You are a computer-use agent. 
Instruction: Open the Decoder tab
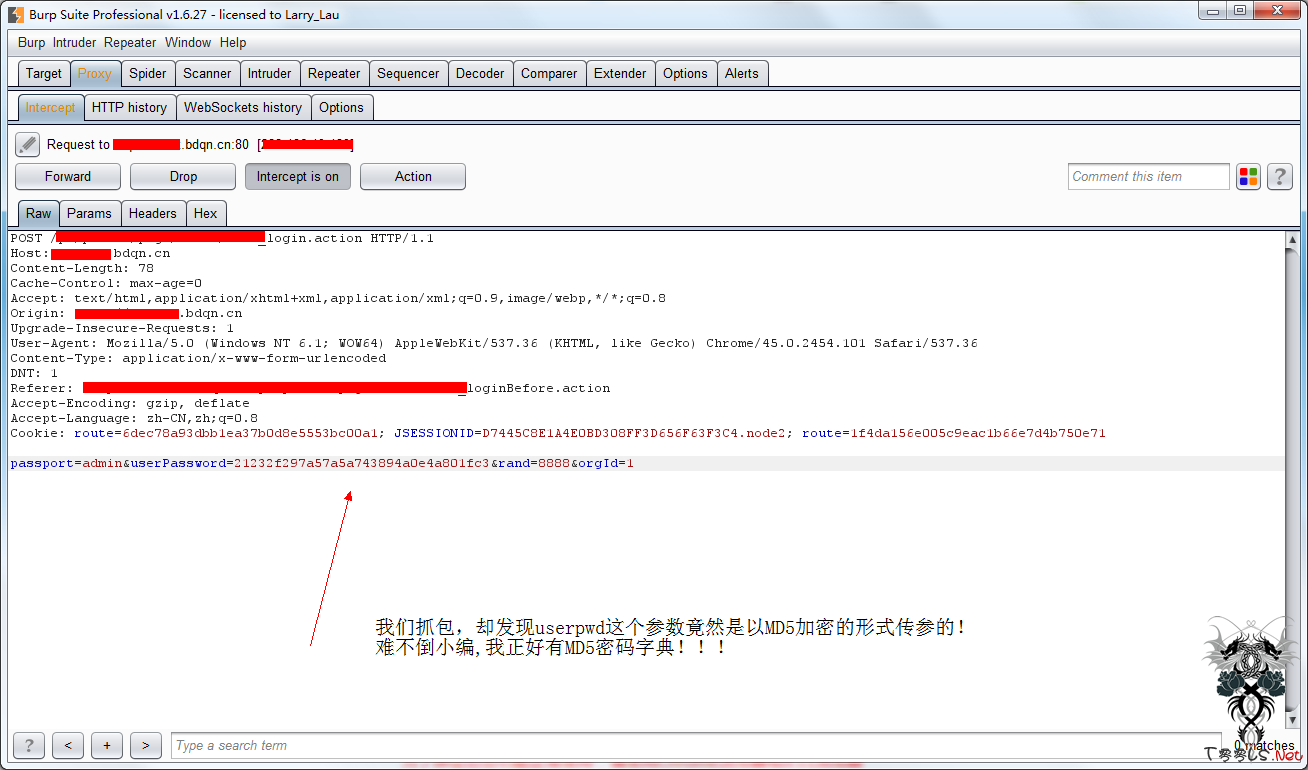[x=480, y=73]
